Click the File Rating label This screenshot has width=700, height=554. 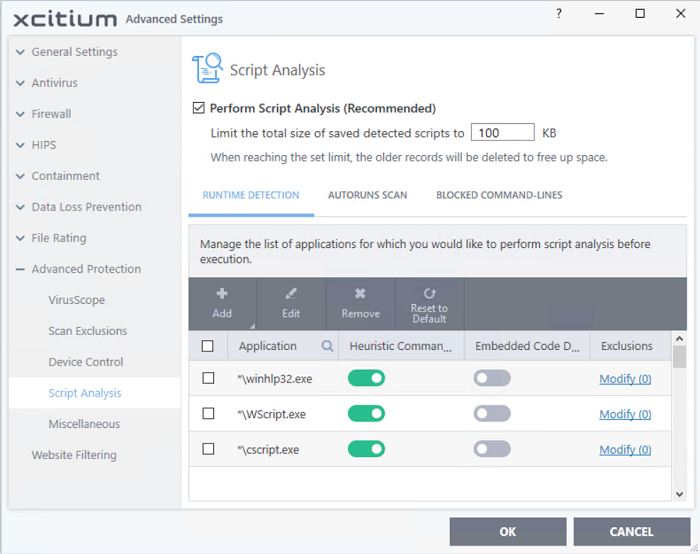[x=59, y=238]
